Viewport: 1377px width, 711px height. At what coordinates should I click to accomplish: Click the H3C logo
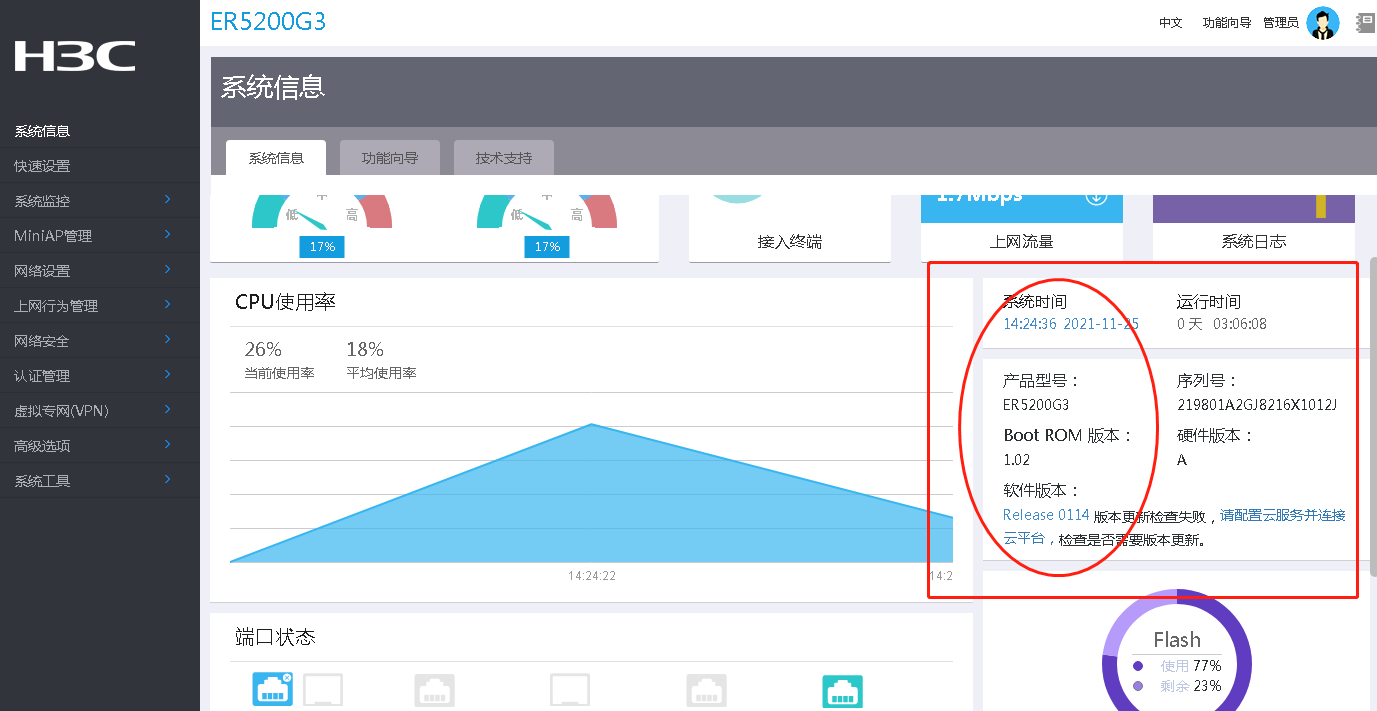tap(75, 56)
